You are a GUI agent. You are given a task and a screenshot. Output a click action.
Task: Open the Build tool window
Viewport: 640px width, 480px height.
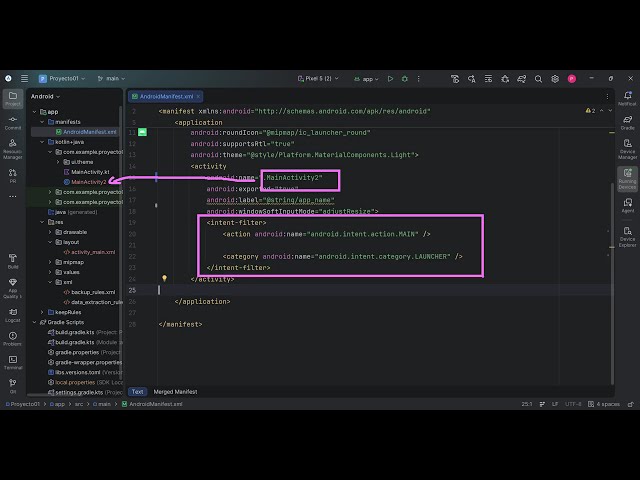[13, 261]
